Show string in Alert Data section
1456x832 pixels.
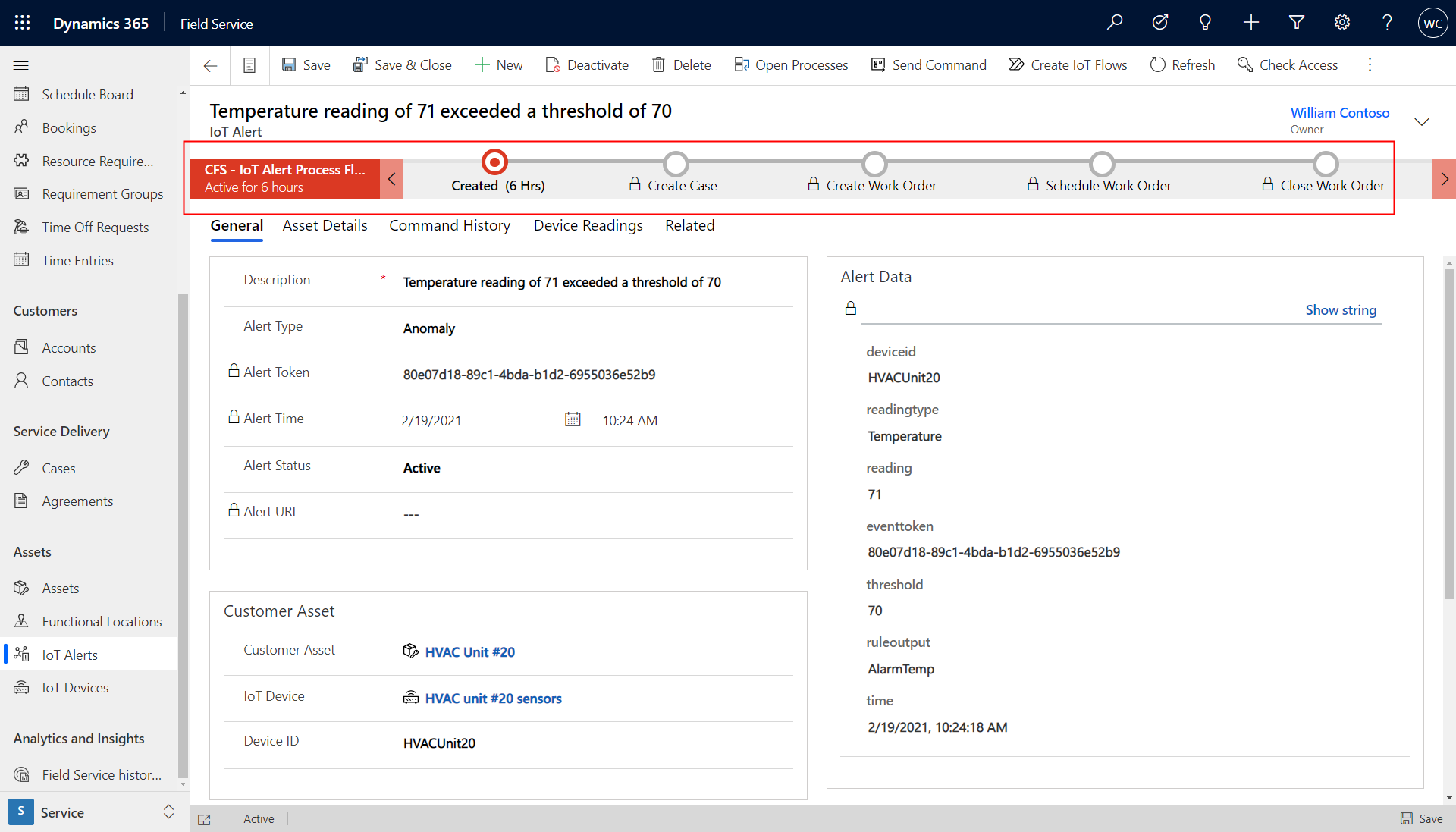tap(1340, 309)
